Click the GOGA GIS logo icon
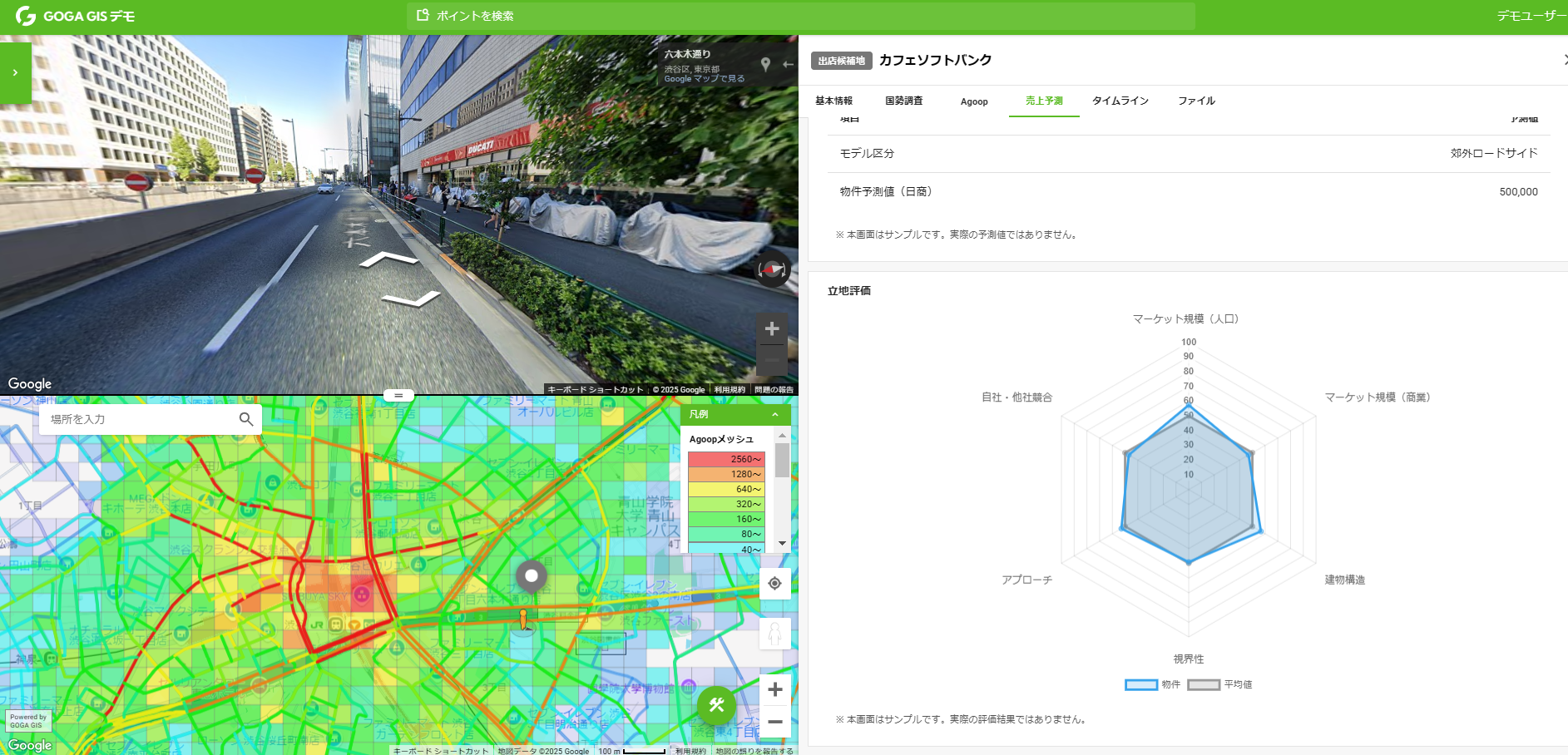 point(25,16)
